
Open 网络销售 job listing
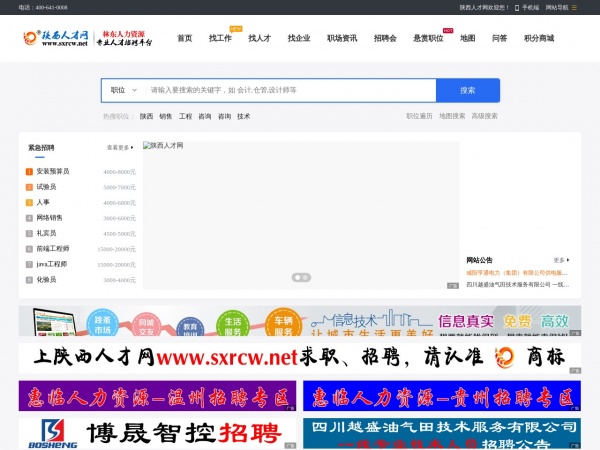click(49, 218)
